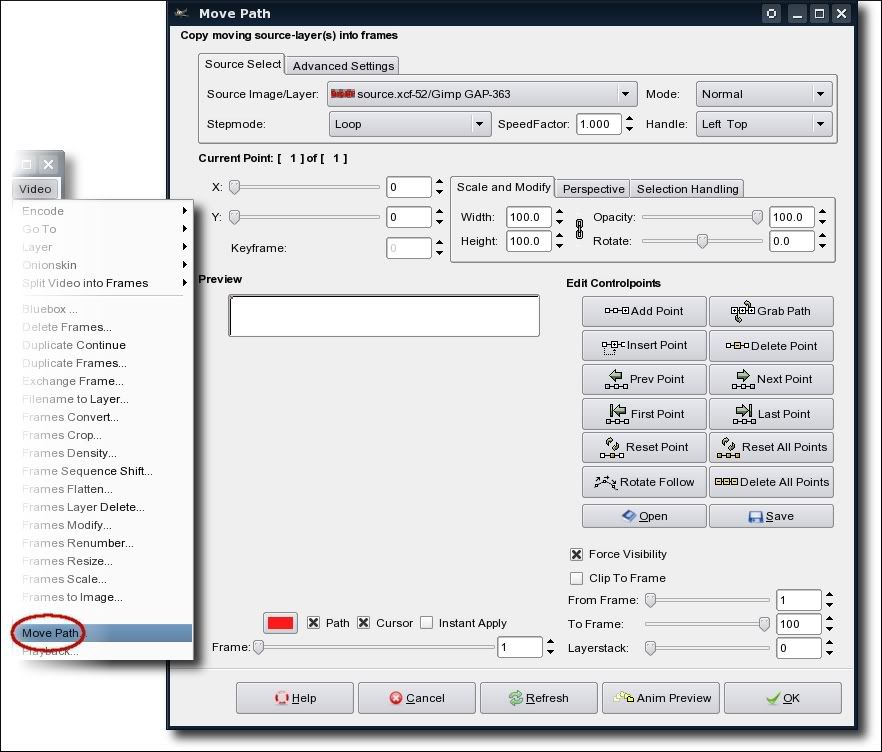
Task: Click the Frame slider handle below preview
Action: click(258, 647)
